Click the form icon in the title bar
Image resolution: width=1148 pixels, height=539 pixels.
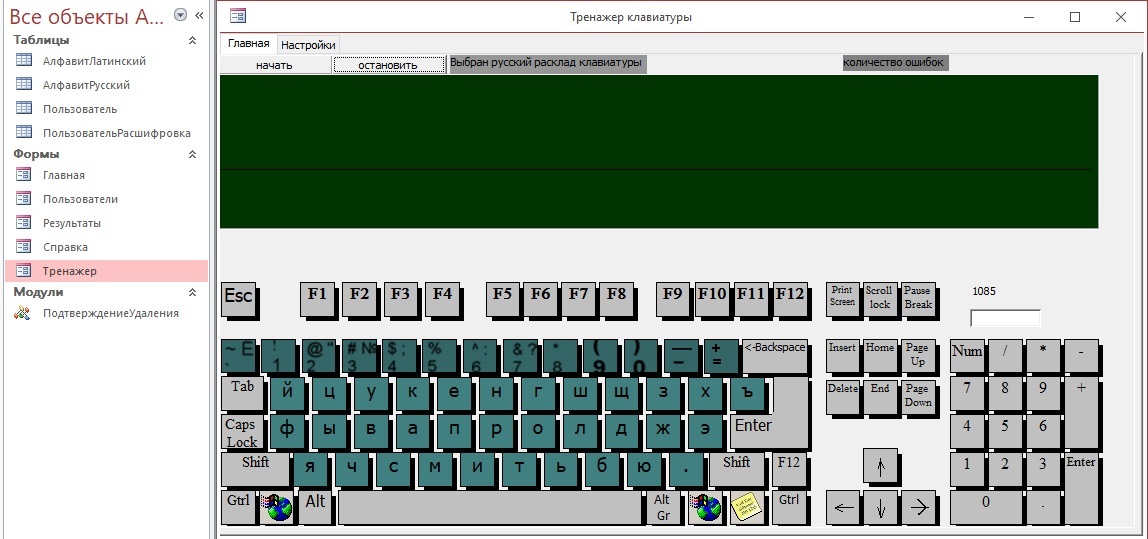click(237, 16)
